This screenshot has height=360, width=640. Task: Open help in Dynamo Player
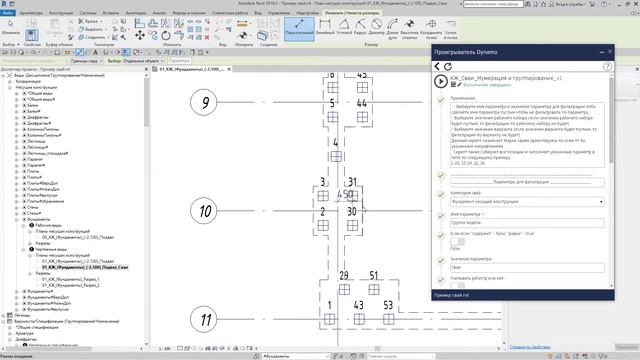[x=607, y=66]
